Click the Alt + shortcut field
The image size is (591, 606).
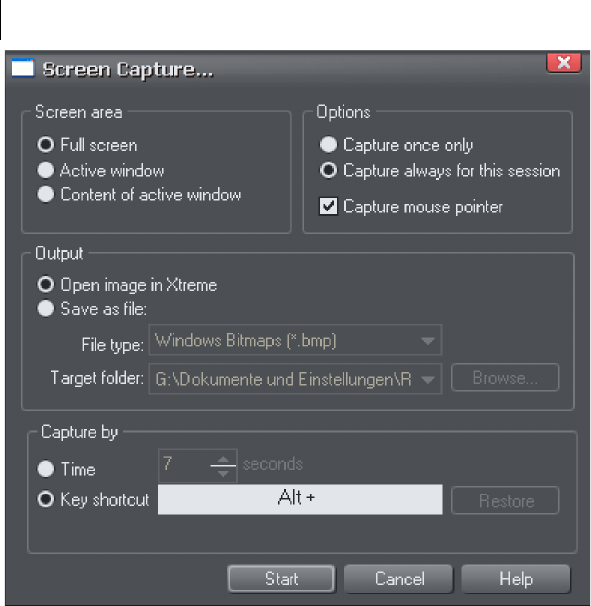point(300,499)
